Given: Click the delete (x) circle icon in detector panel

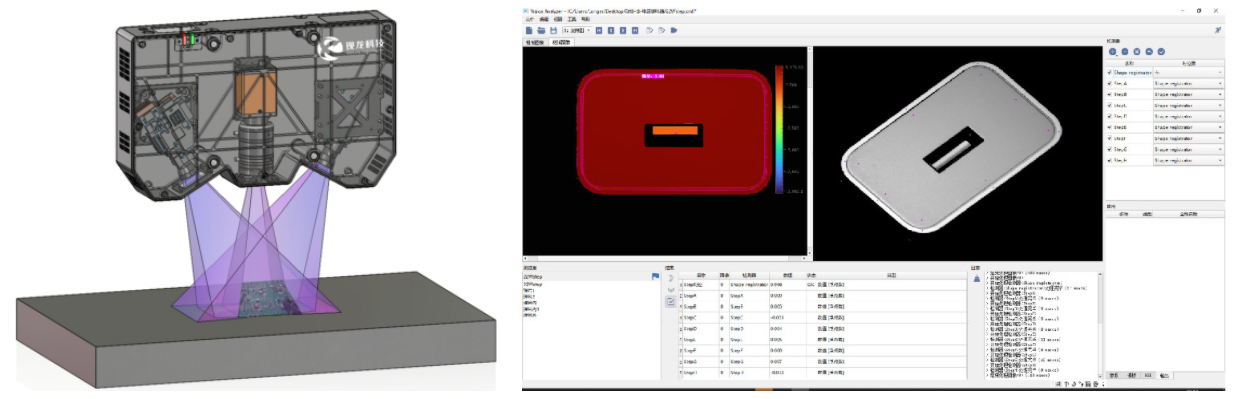Looking at the screenshot, I should 1136,52.
